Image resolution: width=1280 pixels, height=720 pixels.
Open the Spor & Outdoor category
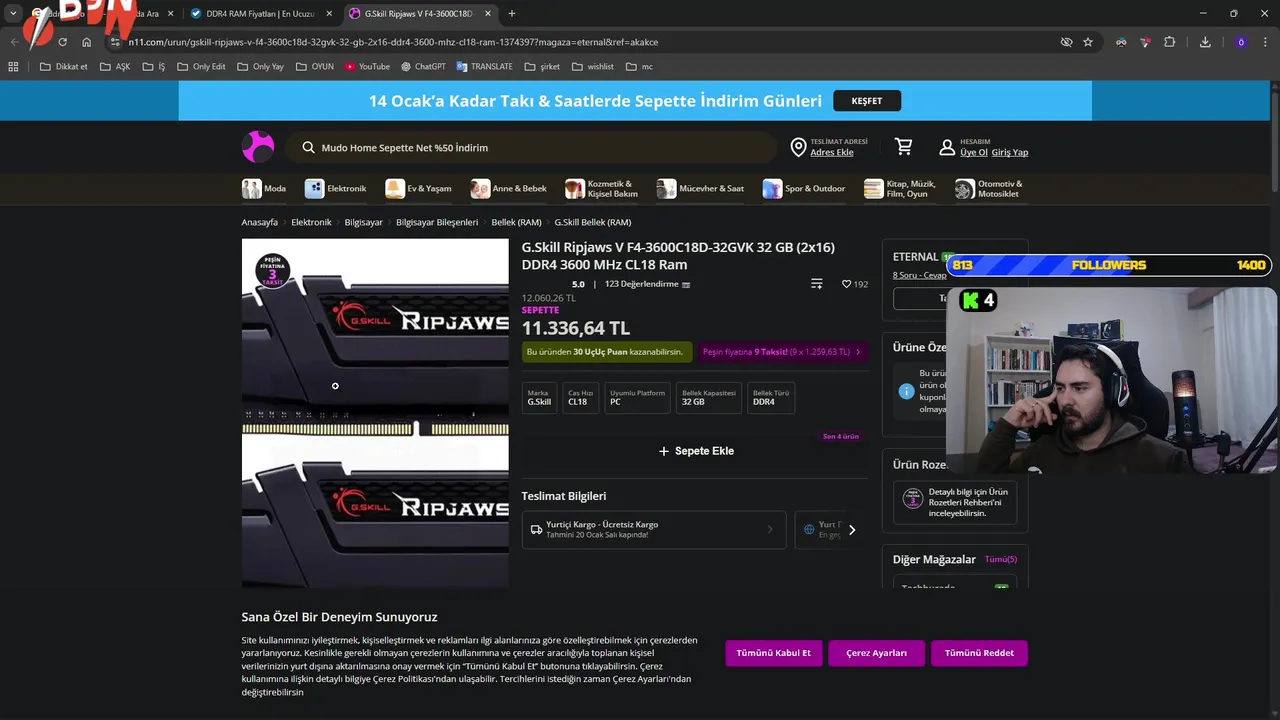click(x=803, y=188)
